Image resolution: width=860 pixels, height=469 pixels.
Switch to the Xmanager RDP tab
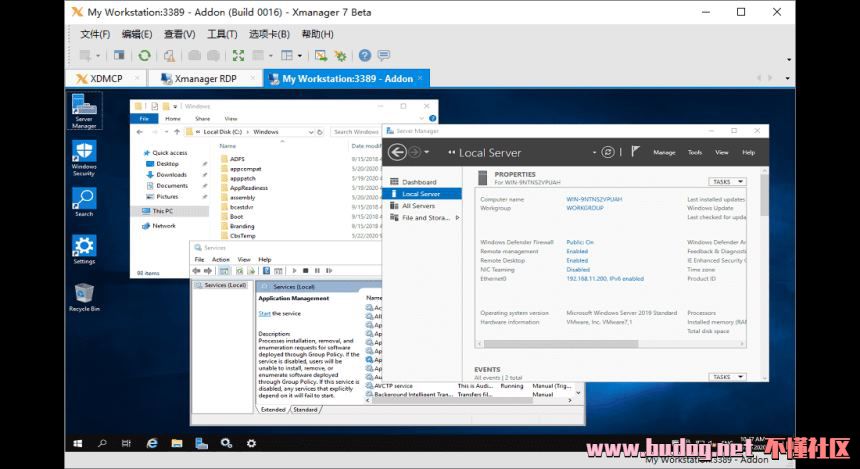(206, 78)
